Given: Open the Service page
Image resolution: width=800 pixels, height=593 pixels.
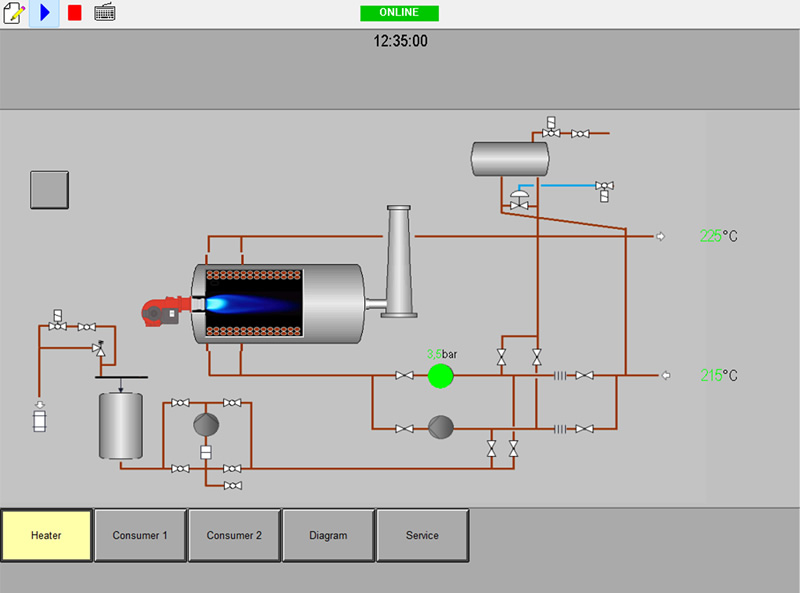Looking at the screenshot, I should (422, 535).
